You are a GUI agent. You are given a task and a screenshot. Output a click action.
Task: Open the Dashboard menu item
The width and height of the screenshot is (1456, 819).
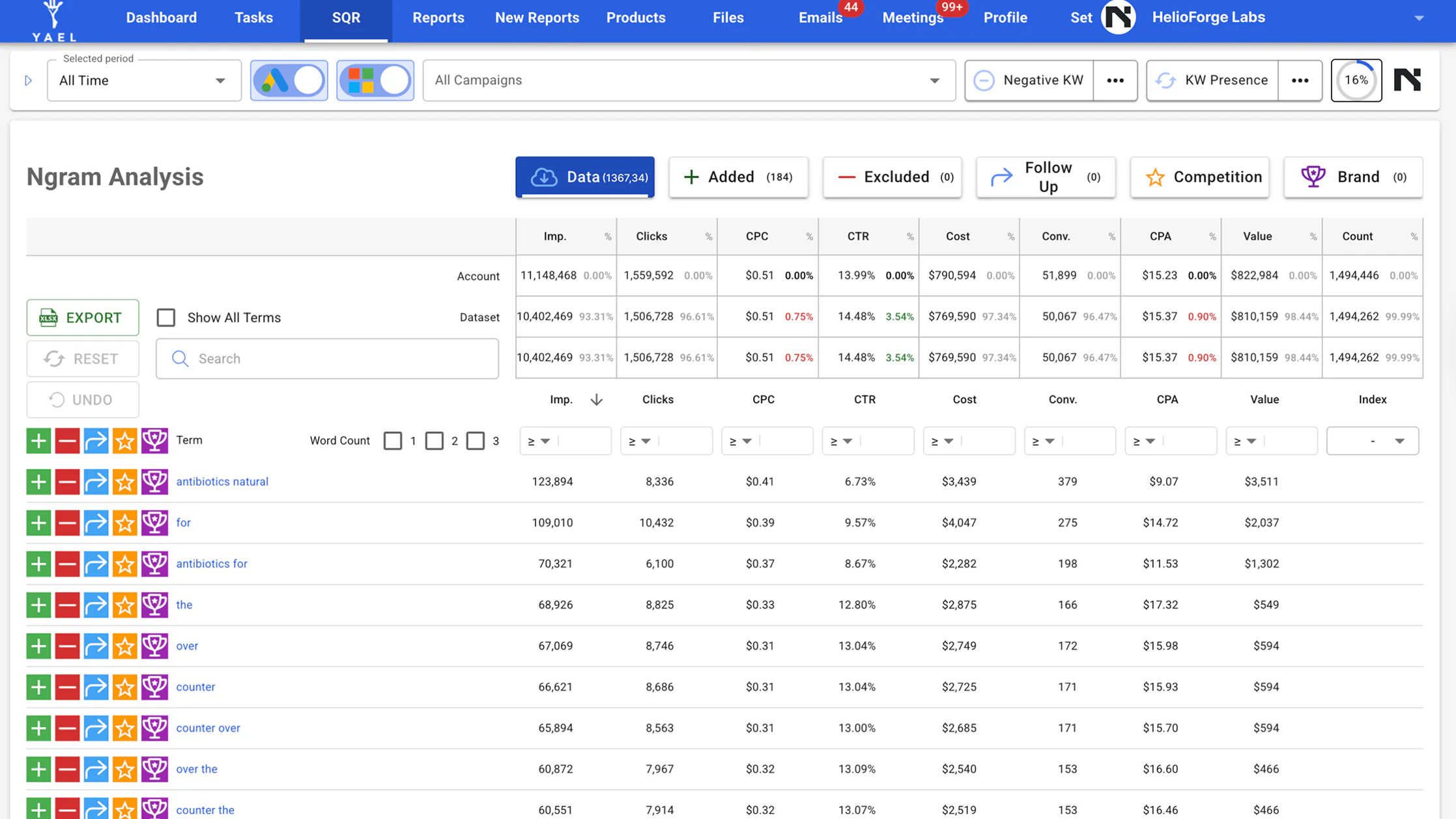pyautogui.click(x=161, y=18)
